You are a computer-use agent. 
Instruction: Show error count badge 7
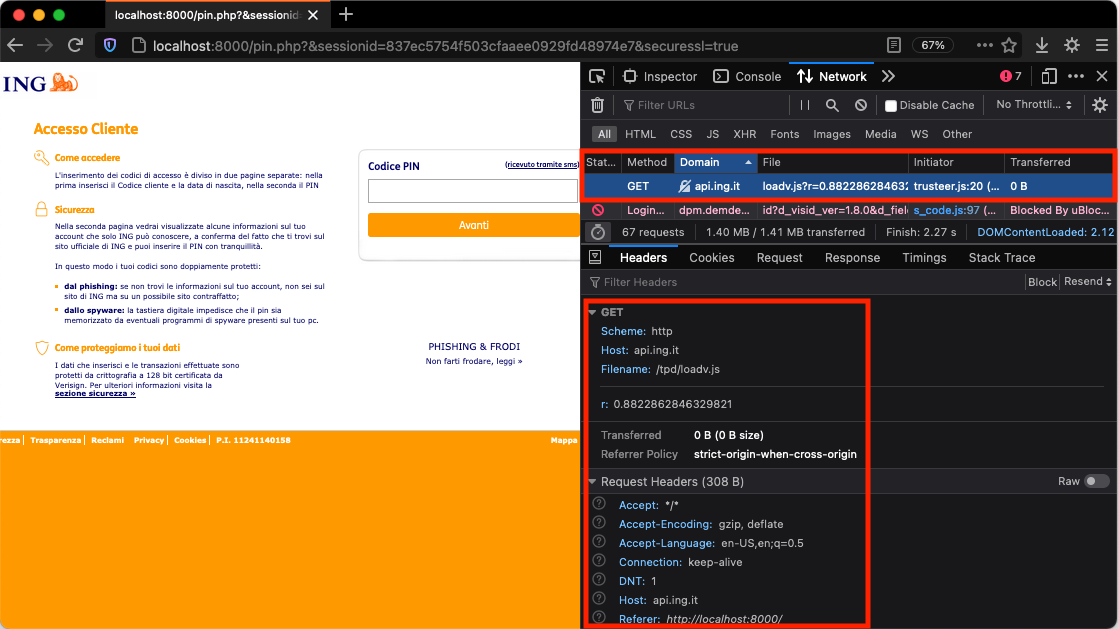pos(1011,76)
